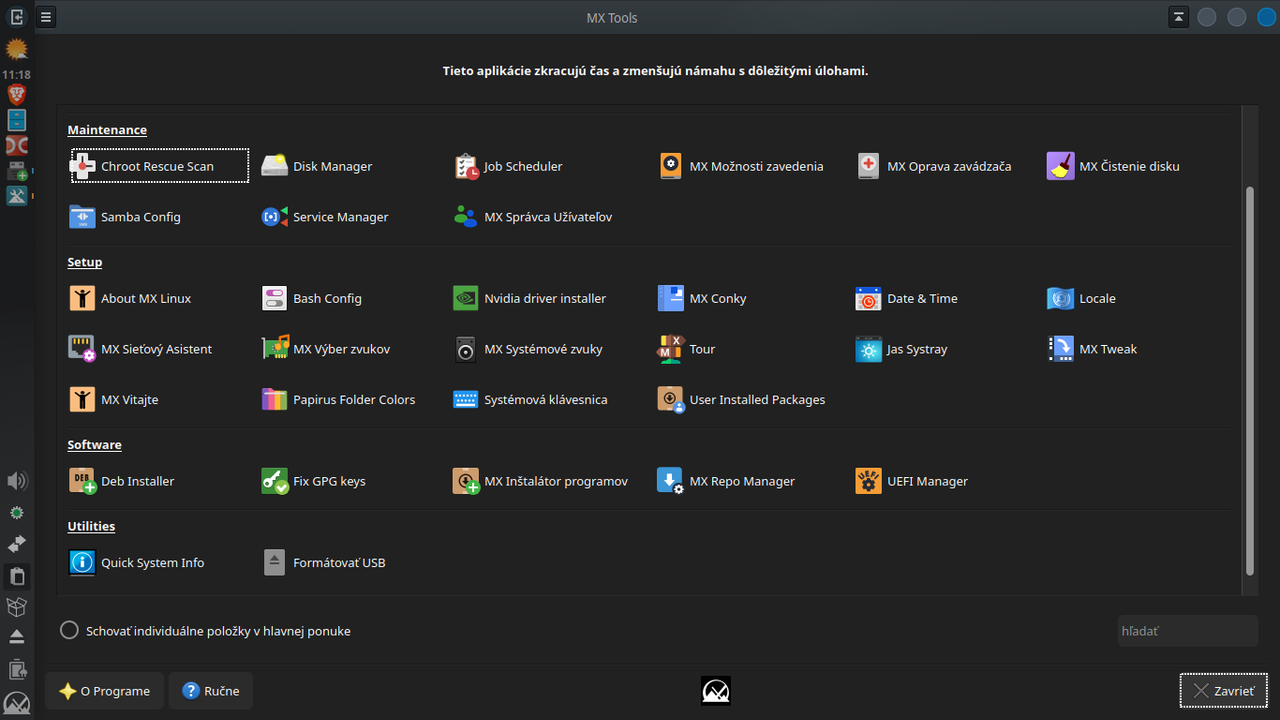The image size is (1280, 720).
Task: Open MX Conky
Action: tap(702, 298)
